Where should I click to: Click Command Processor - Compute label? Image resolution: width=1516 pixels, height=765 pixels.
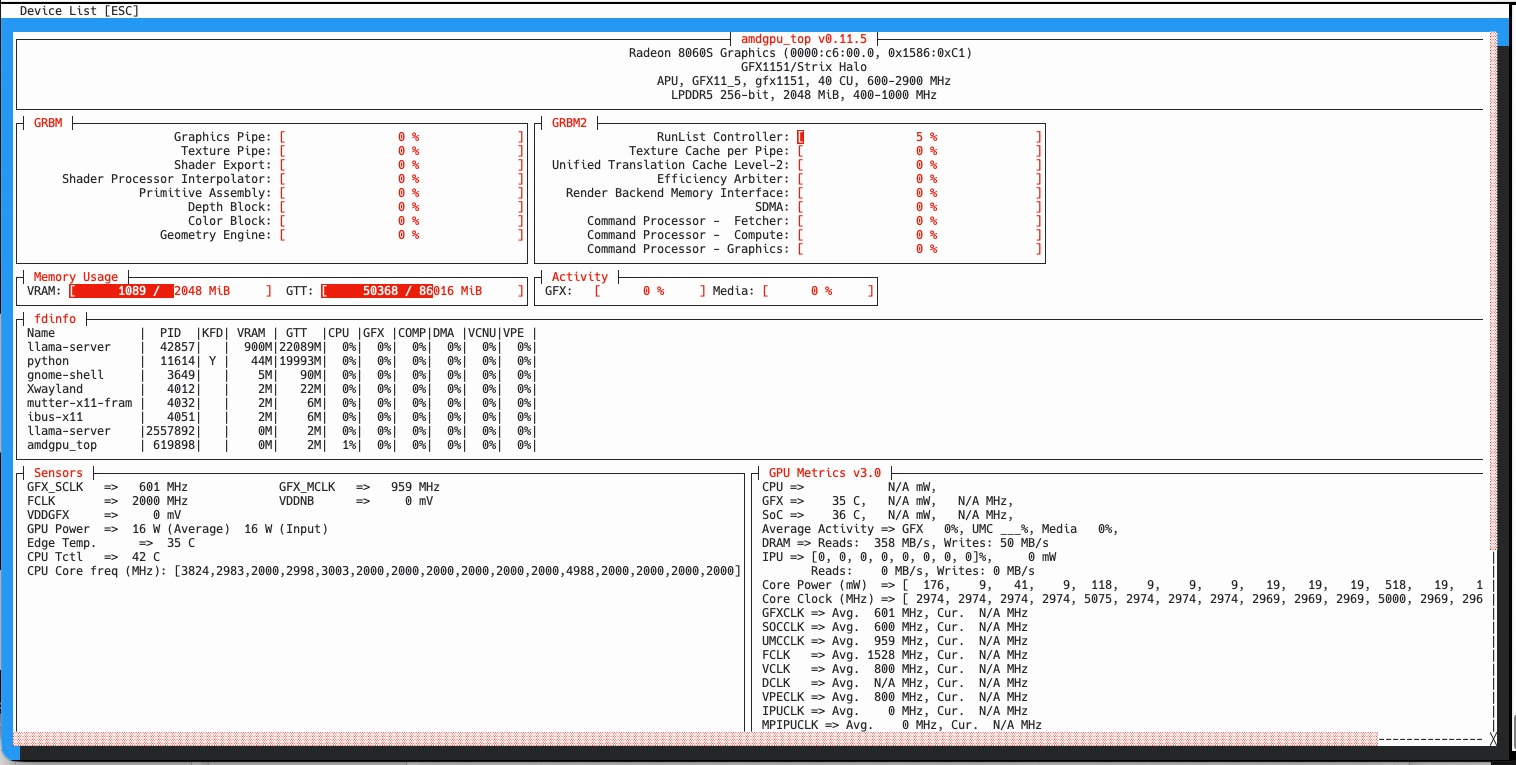click(x=687, y=235)
